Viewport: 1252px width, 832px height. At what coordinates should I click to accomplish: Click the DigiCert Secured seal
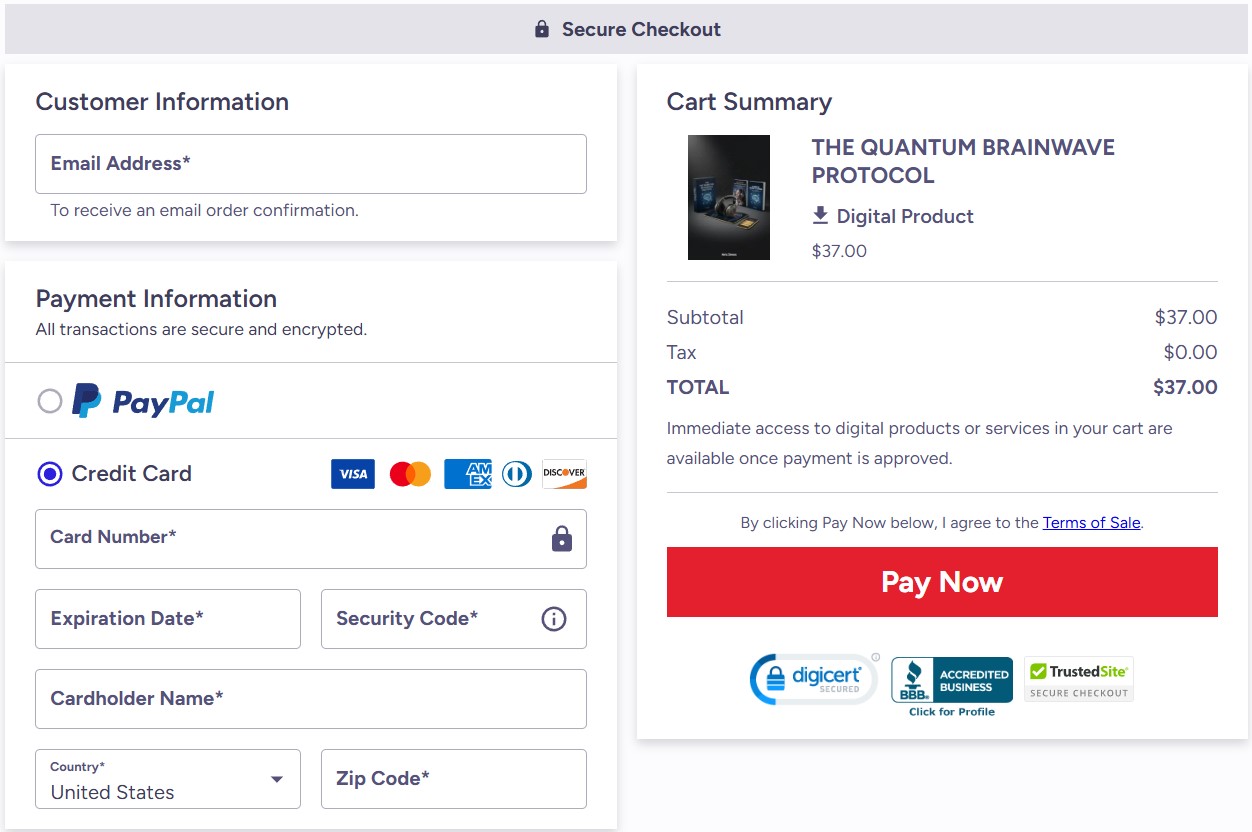[813, 678]
